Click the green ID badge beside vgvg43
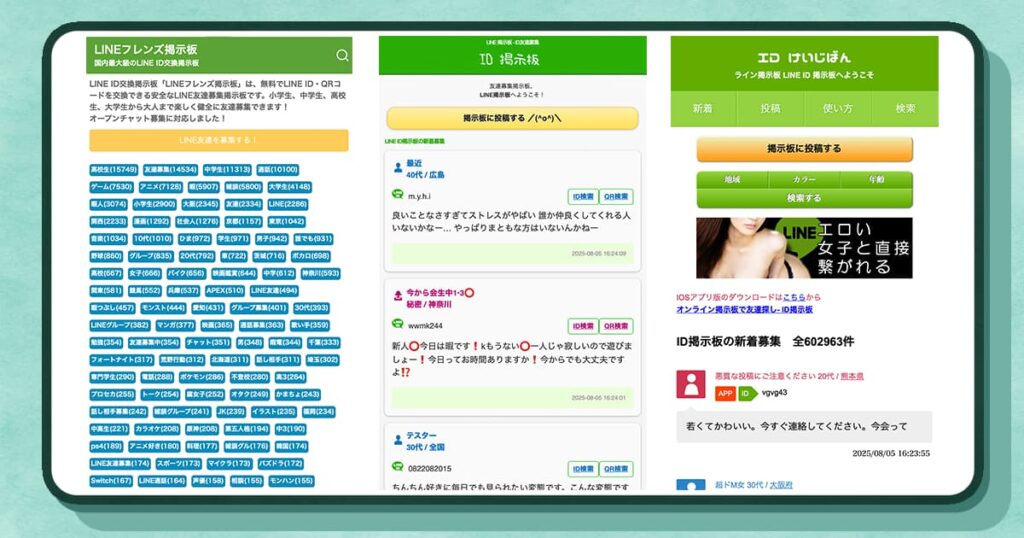Image resolution: width=1024 pixels, height=538 pixels. (x=746, y=393)
